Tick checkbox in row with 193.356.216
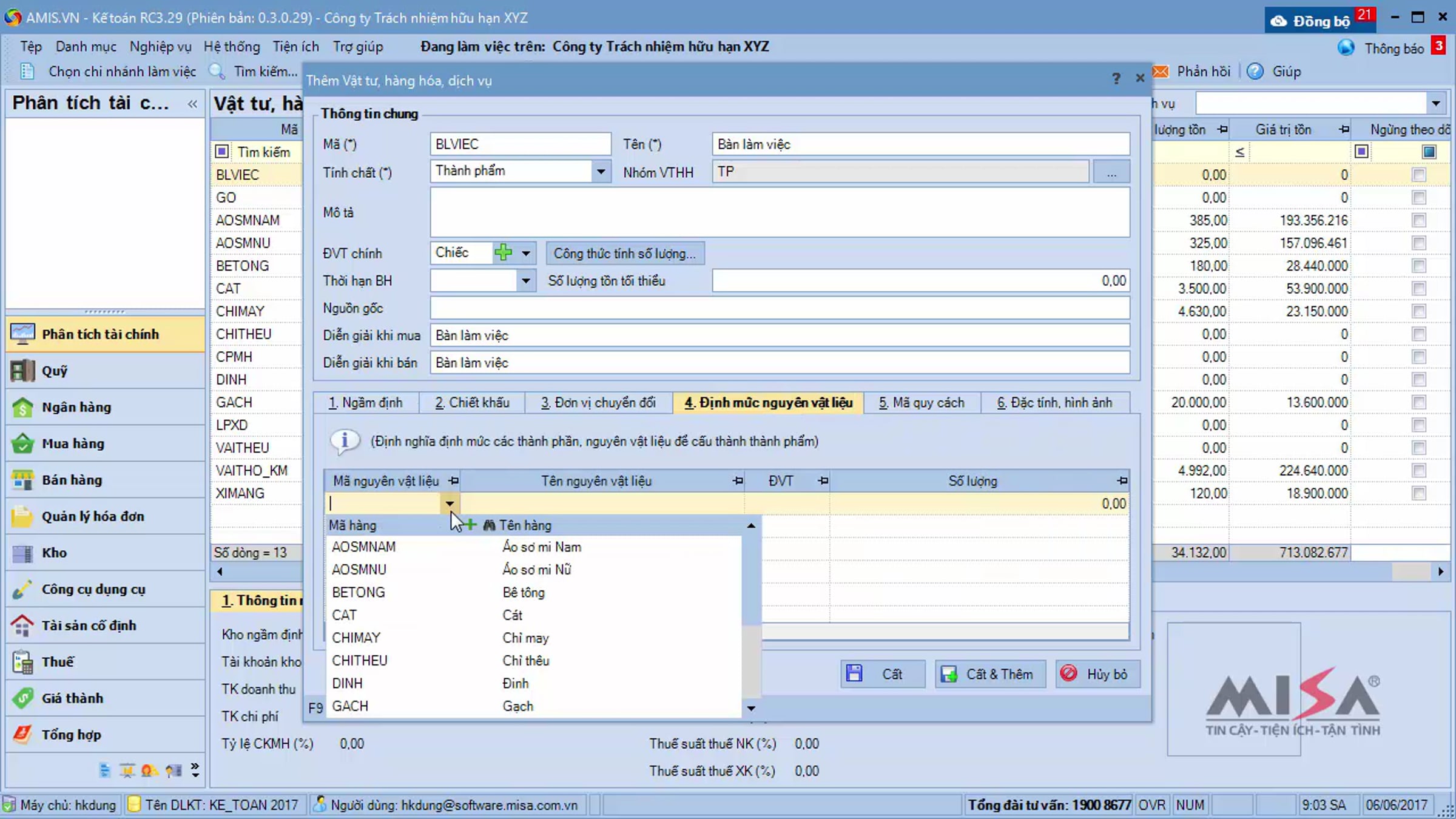The height and width of the screenshot is (819, 1456). tap(1418, 220)
